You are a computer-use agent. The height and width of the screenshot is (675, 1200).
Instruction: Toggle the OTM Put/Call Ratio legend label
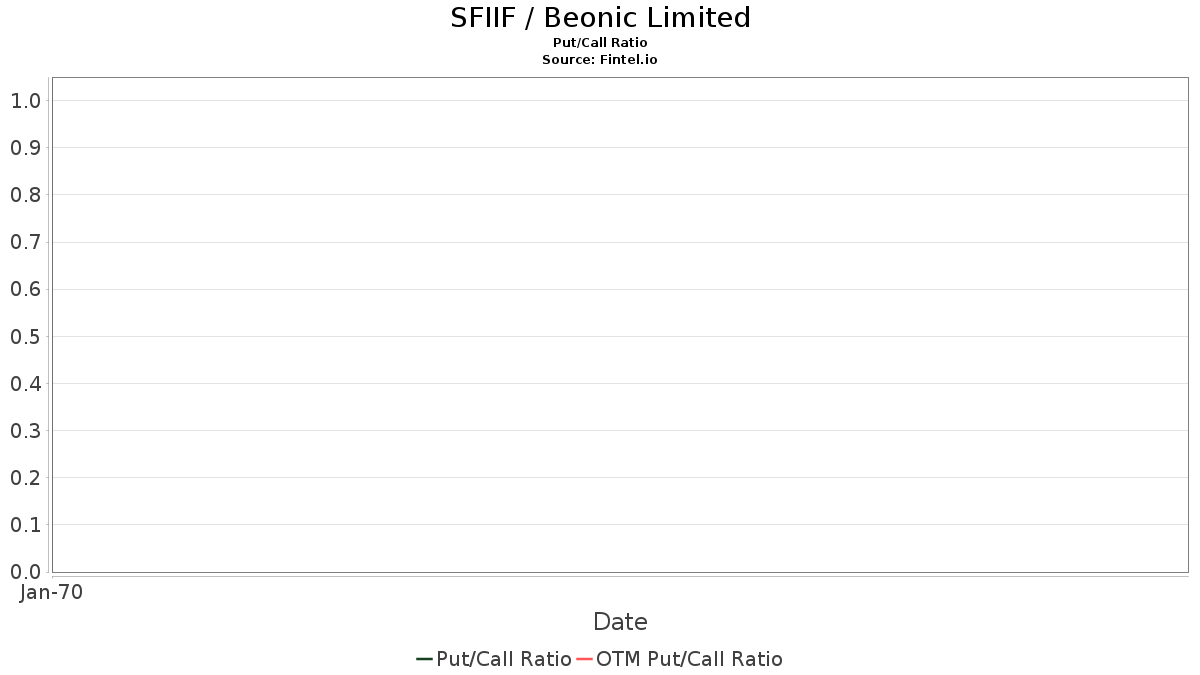click(x=689, y=659)
